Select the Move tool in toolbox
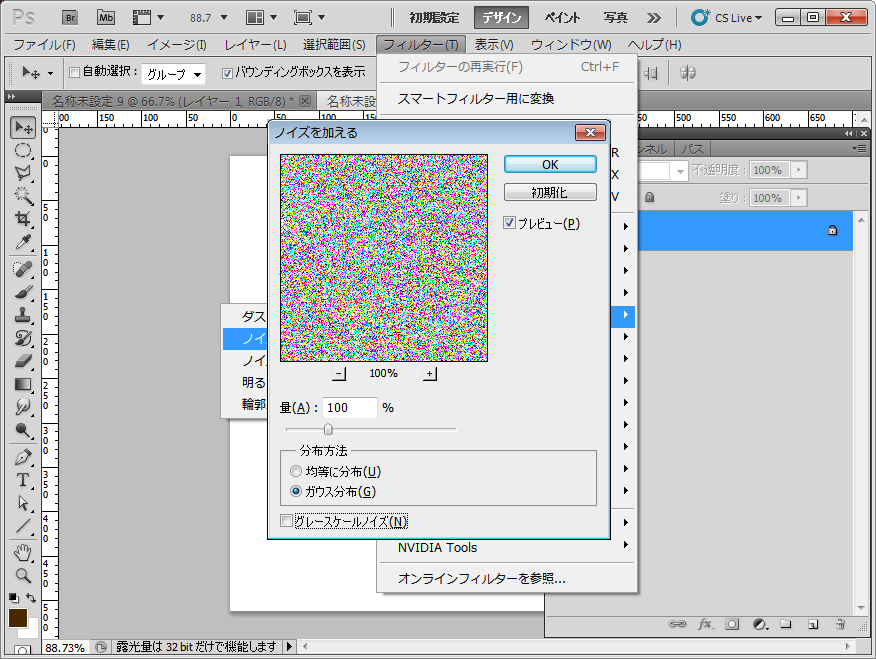 coord(23,128)
